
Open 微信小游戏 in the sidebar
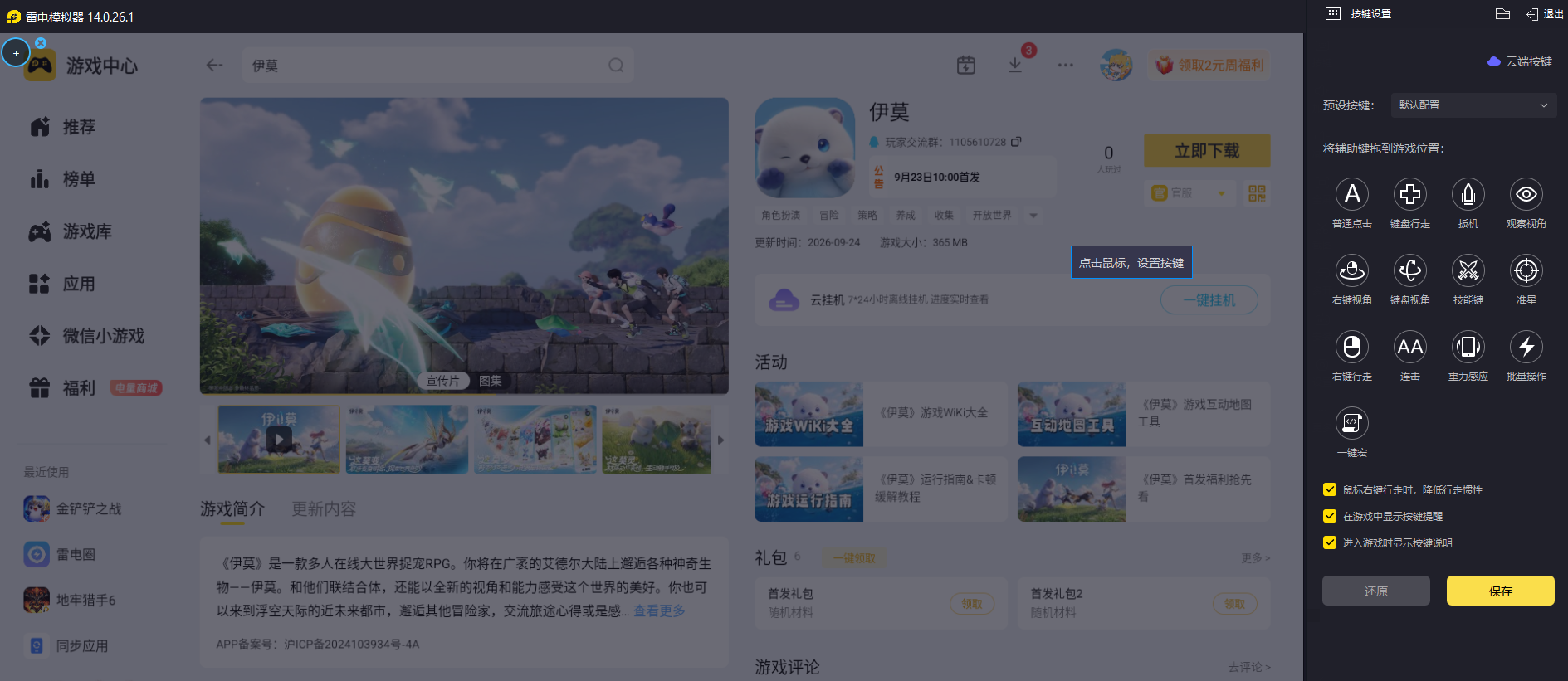[87, 336]
